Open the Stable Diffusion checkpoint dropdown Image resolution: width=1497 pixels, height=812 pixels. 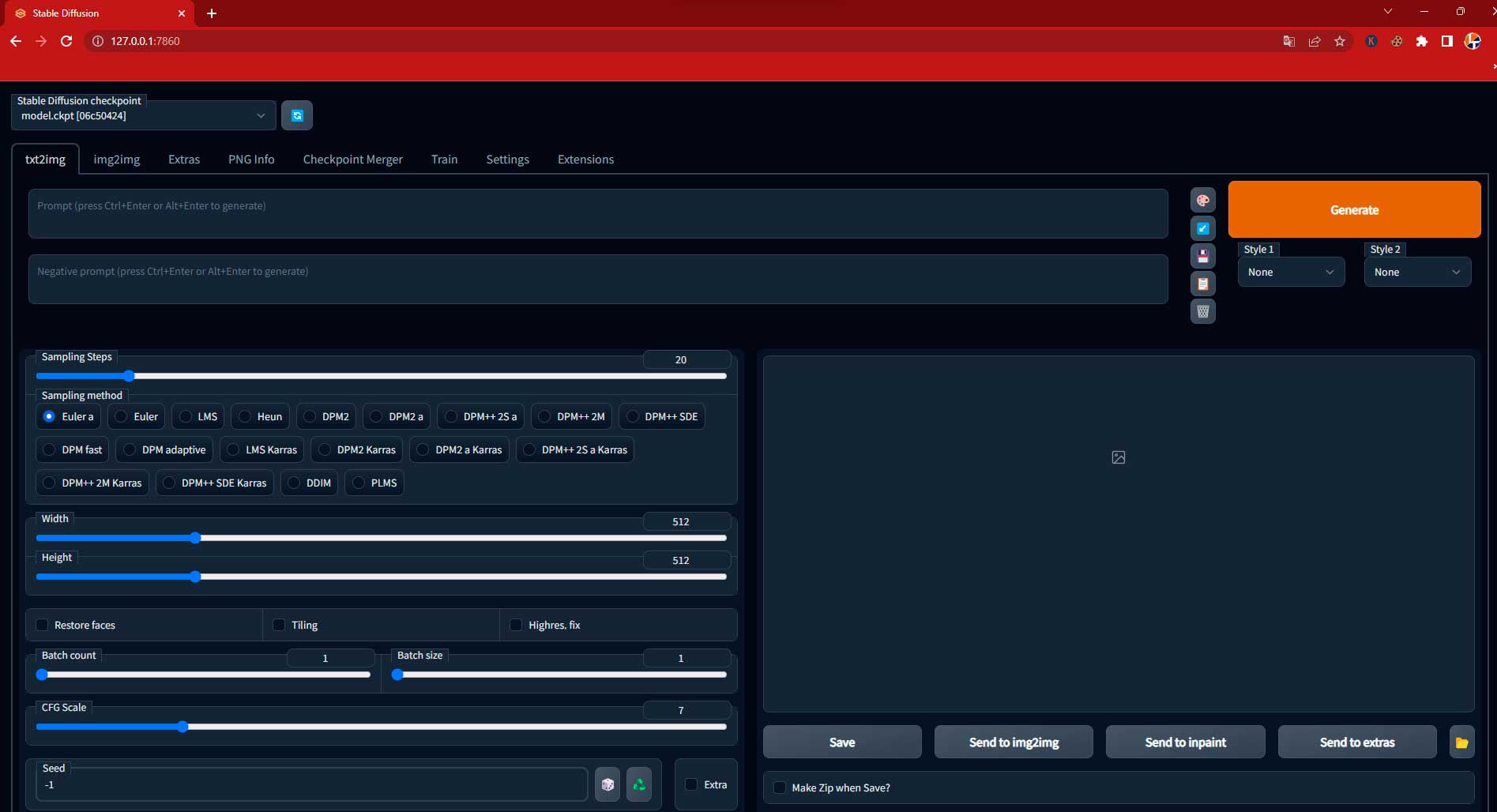click(x=142, y=115)
